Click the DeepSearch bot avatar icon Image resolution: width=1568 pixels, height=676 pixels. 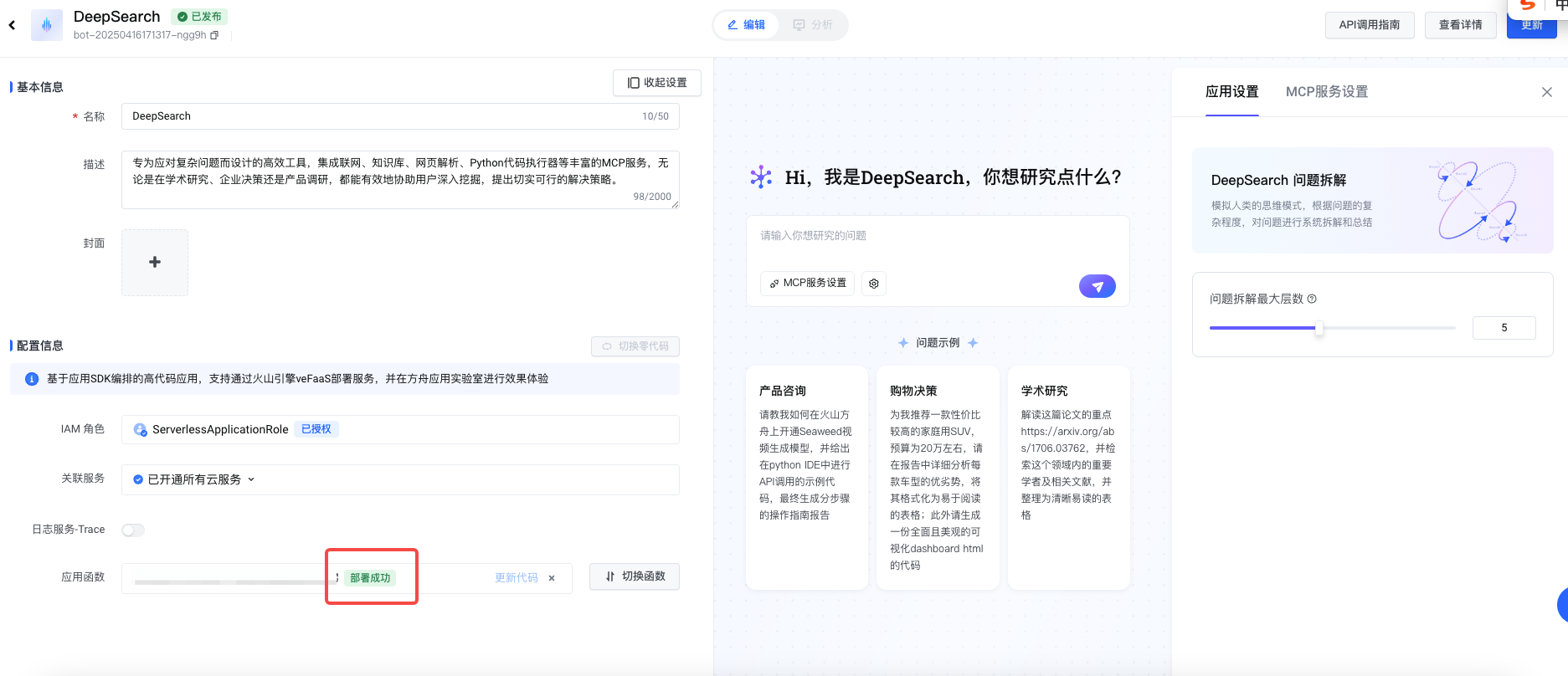coord(47,25)
